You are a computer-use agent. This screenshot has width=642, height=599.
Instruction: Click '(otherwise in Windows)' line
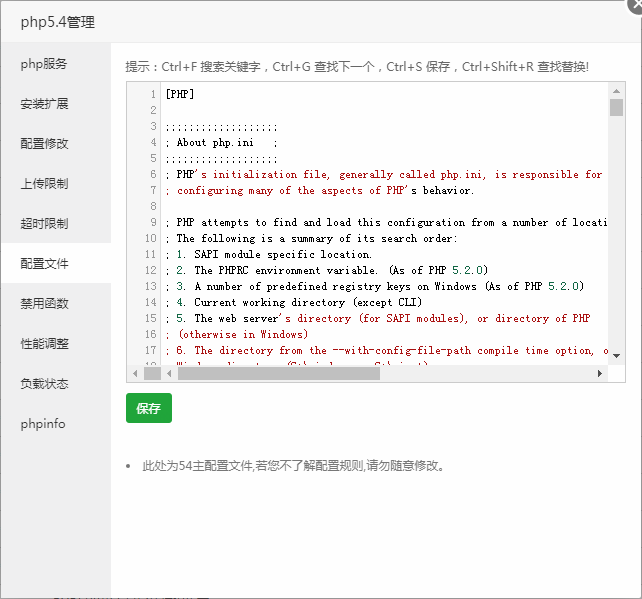tap(237, 335)
